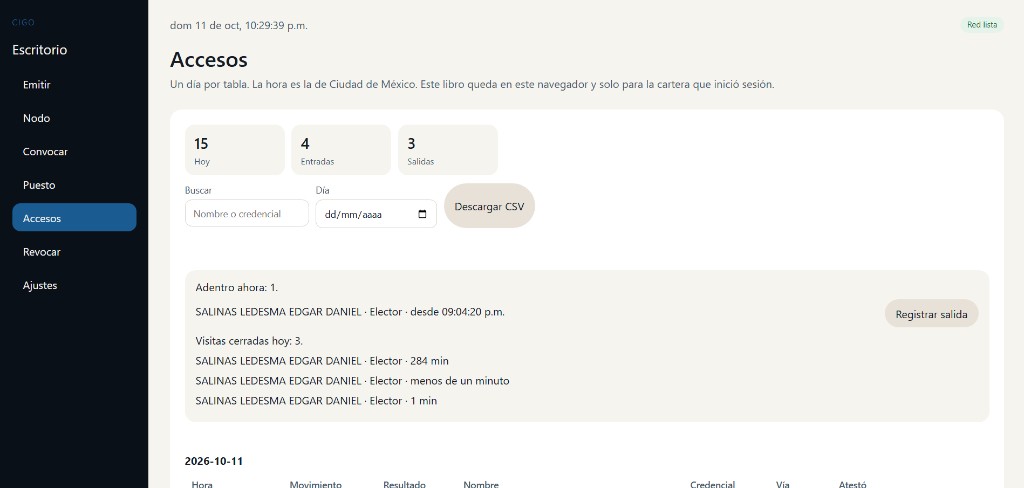Click the closed visit lasting 1 min
Image resolution: width=1024 pixels, height=488 pixels.
(x=316, y=400)
